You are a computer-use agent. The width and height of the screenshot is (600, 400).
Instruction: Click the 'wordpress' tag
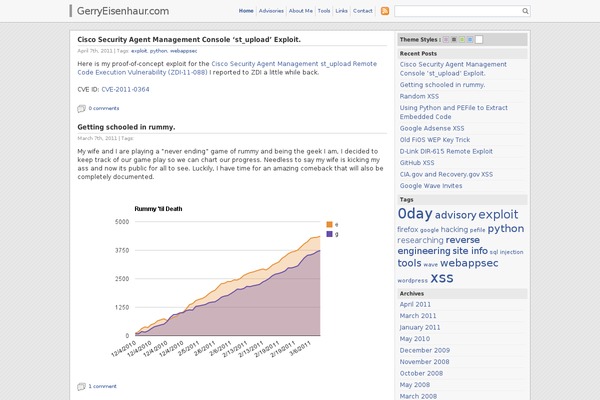coord(412,281)
